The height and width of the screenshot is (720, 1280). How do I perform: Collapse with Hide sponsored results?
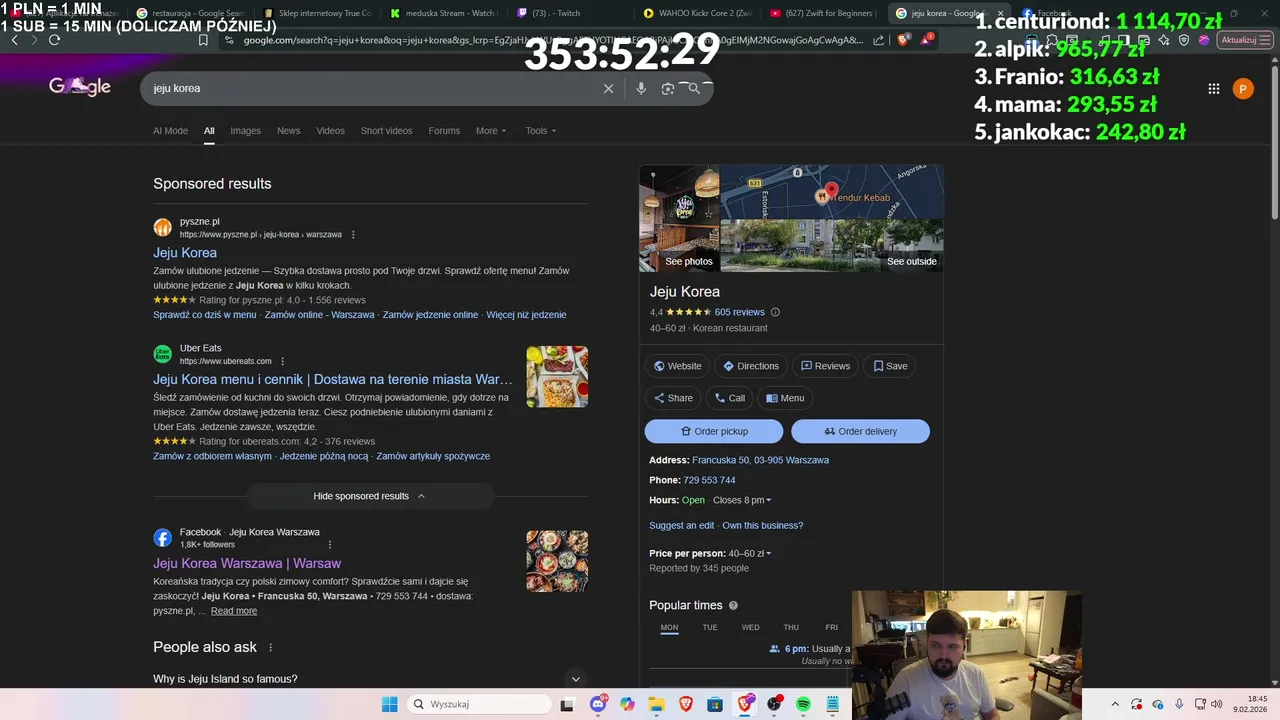click(x=370, y=496)
